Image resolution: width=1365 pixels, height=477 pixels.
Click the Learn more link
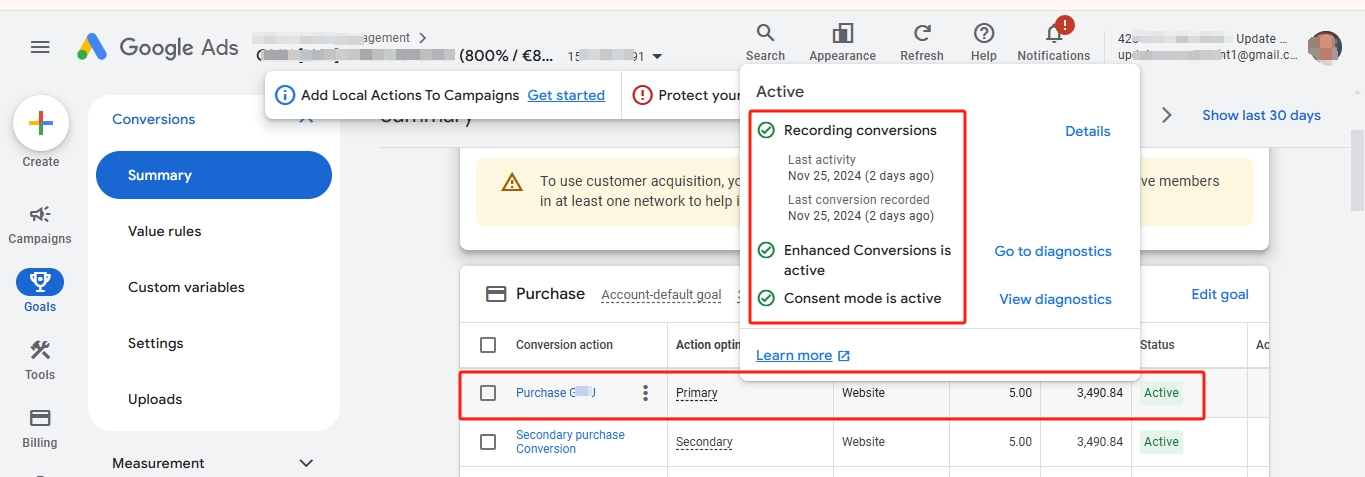point(794,356)
